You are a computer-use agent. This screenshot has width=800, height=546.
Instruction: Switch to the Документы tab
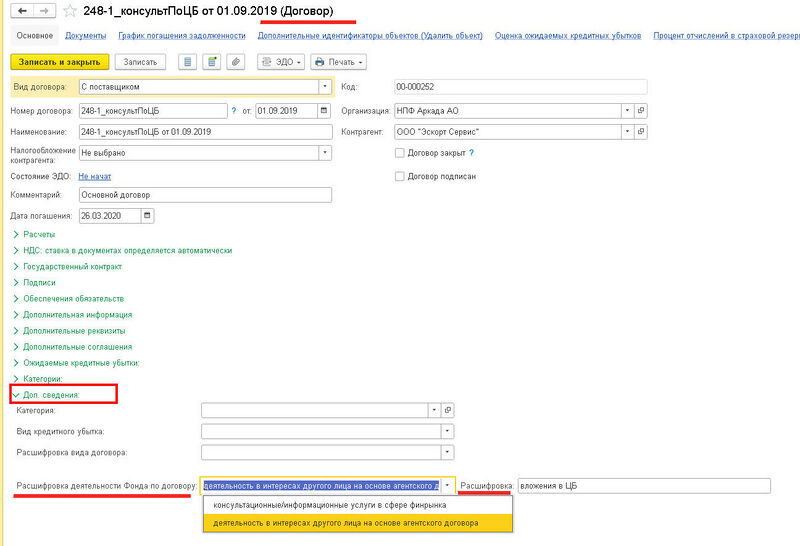point(86,36)
